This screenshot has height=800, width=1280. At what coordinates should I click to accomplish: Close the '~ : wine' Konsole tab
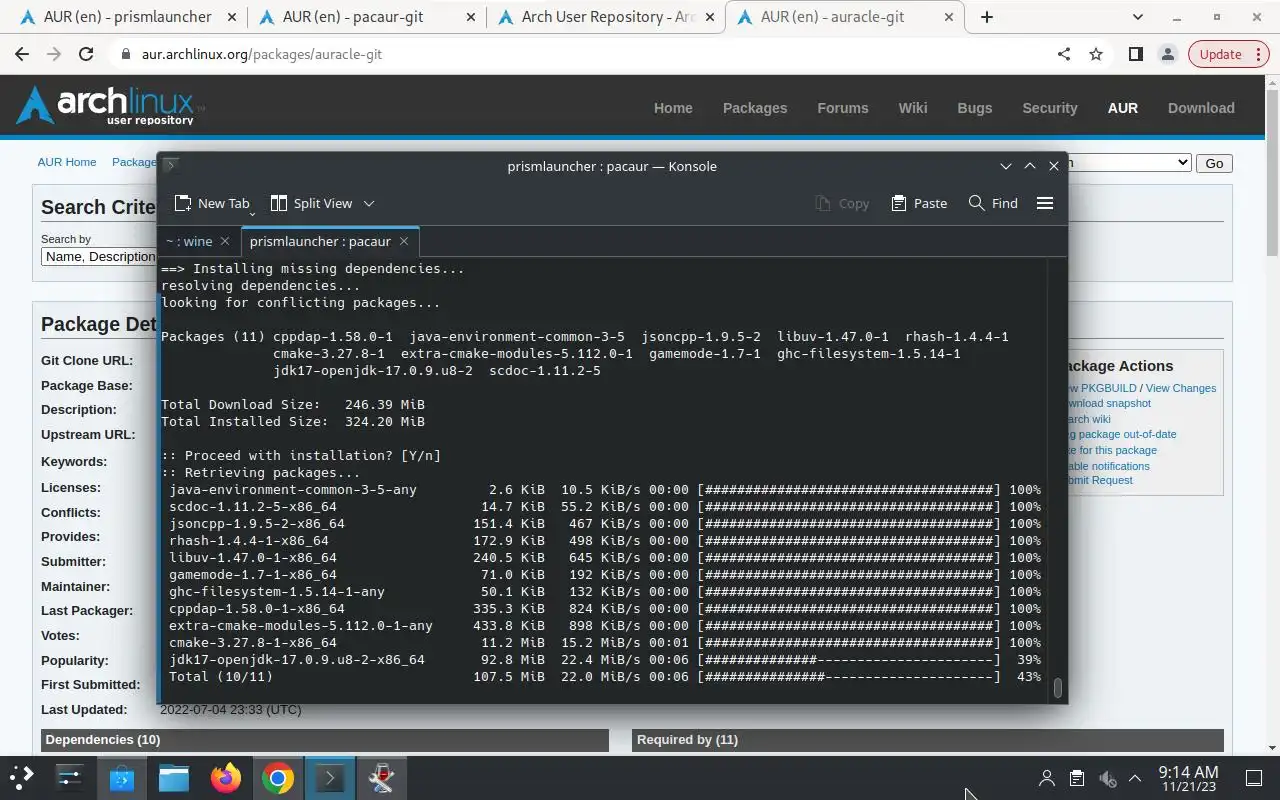(225, 241)
